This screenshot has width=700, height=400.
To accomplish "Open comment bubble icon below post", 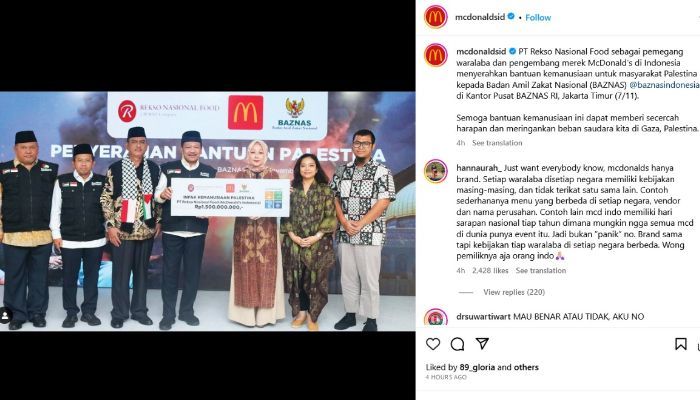I will coord(457,344).
